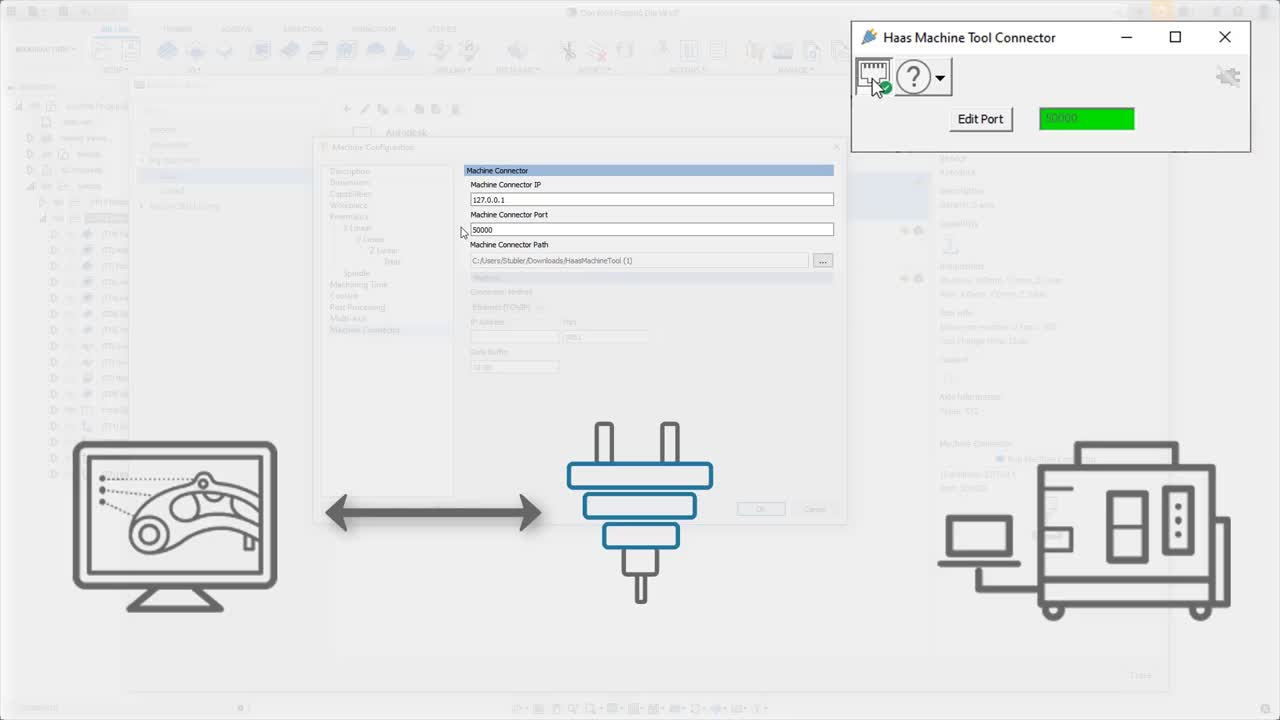Click the faded gear icon in Haas connector

click(x=1228, y=76)
